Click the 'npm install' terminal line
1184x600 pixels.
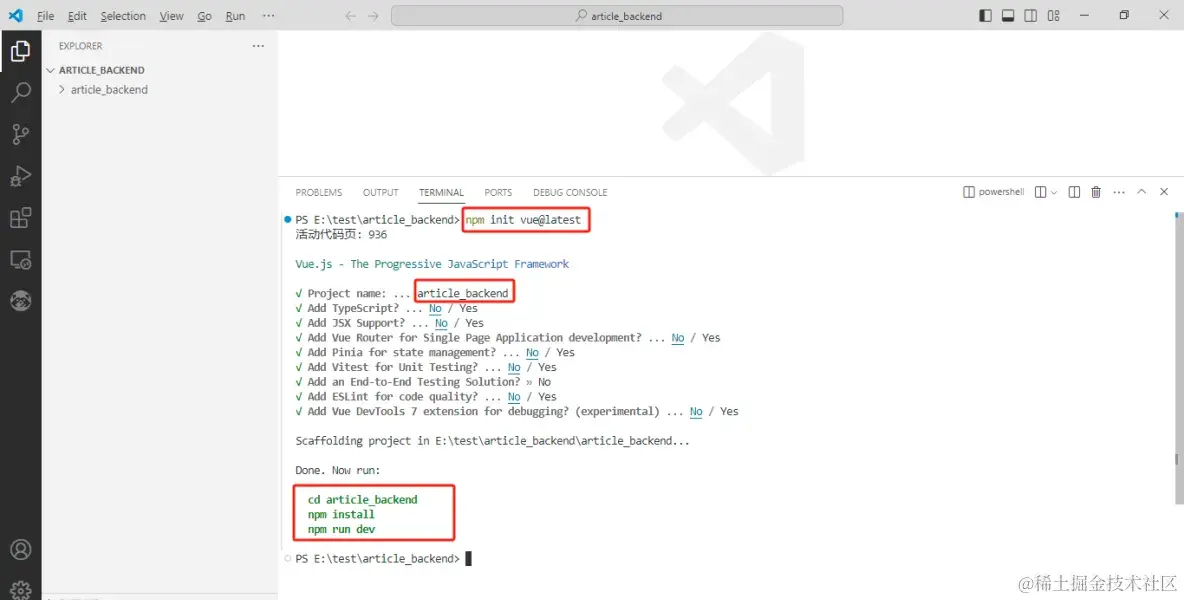pyautogui.click(x=341, y=515)
